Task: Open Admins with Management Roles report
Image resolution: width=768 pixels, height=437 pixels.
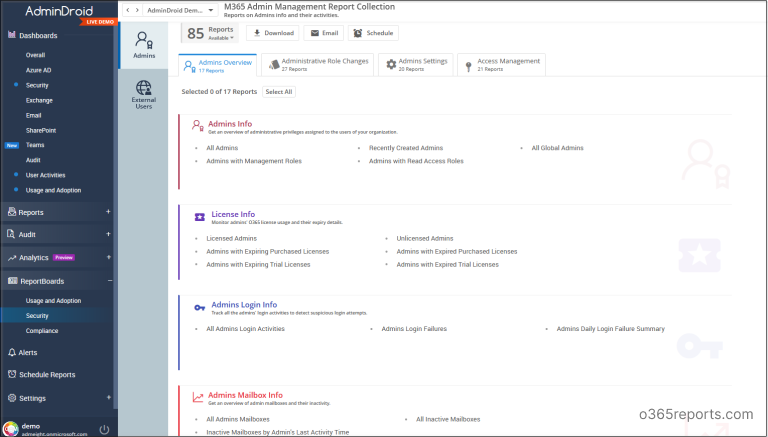Action: click(x=254, y=161)
